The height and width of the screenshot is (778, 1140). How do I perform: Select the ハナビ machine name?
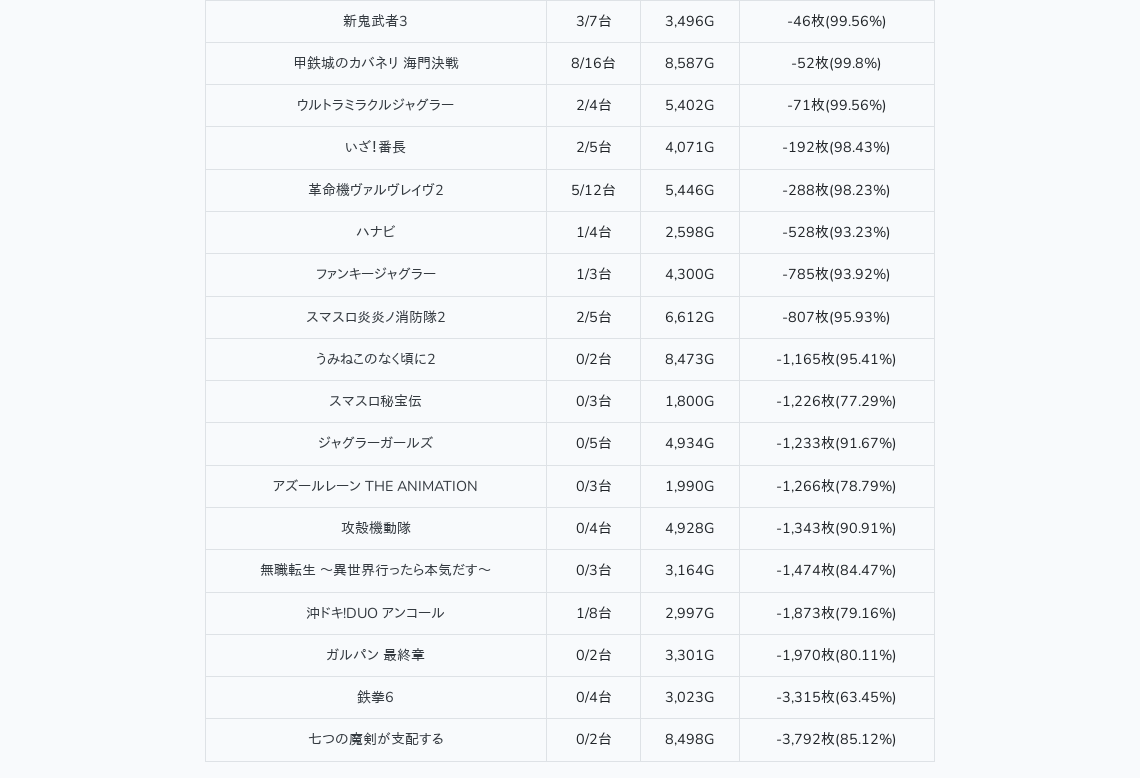click(x=375, y=232)
